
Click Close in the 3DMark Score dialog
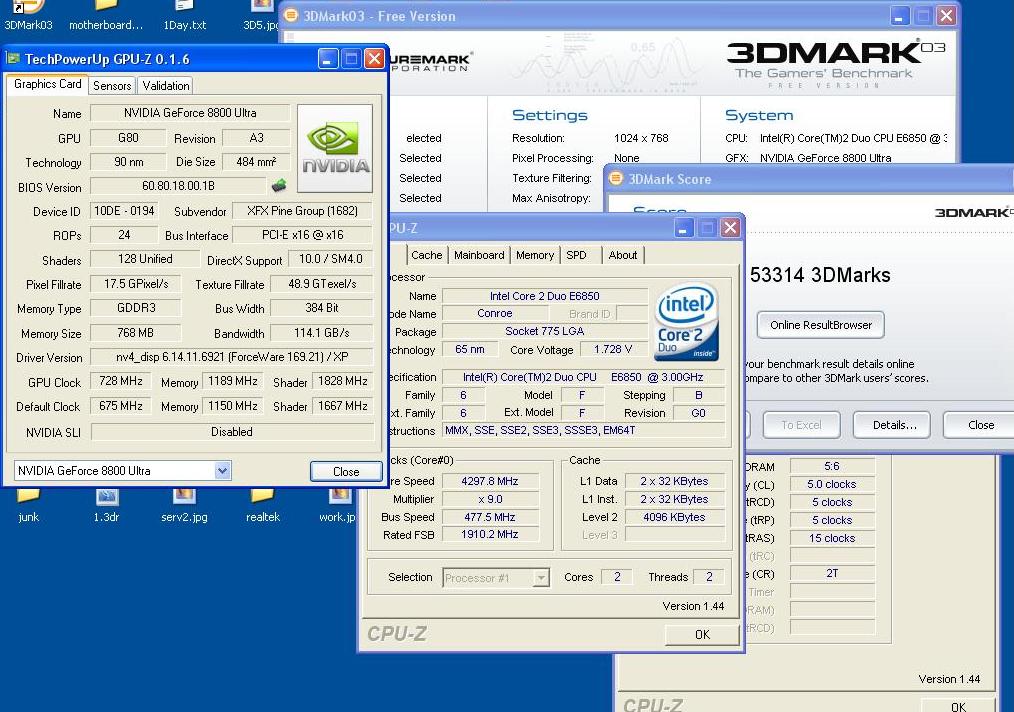[x=980, y=425]
